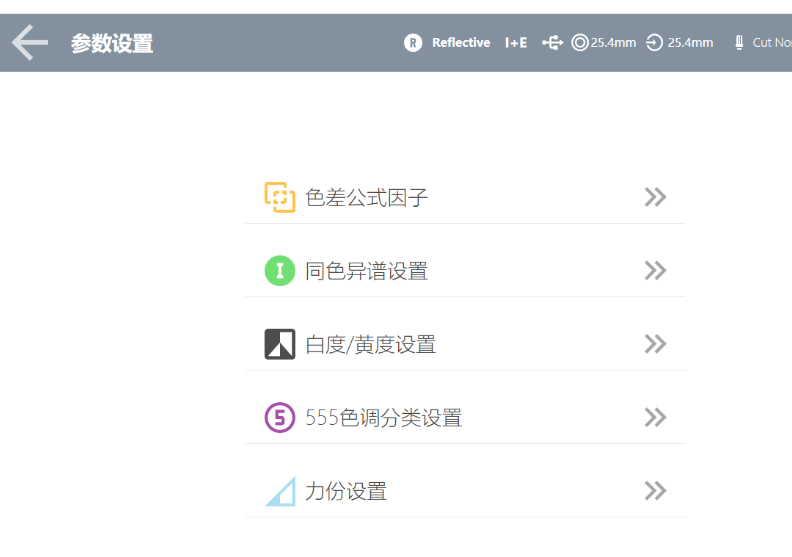Click the I+E measurement indicator
The height and width of the screenshot is (557, 792).
click(x=516, y=43)
